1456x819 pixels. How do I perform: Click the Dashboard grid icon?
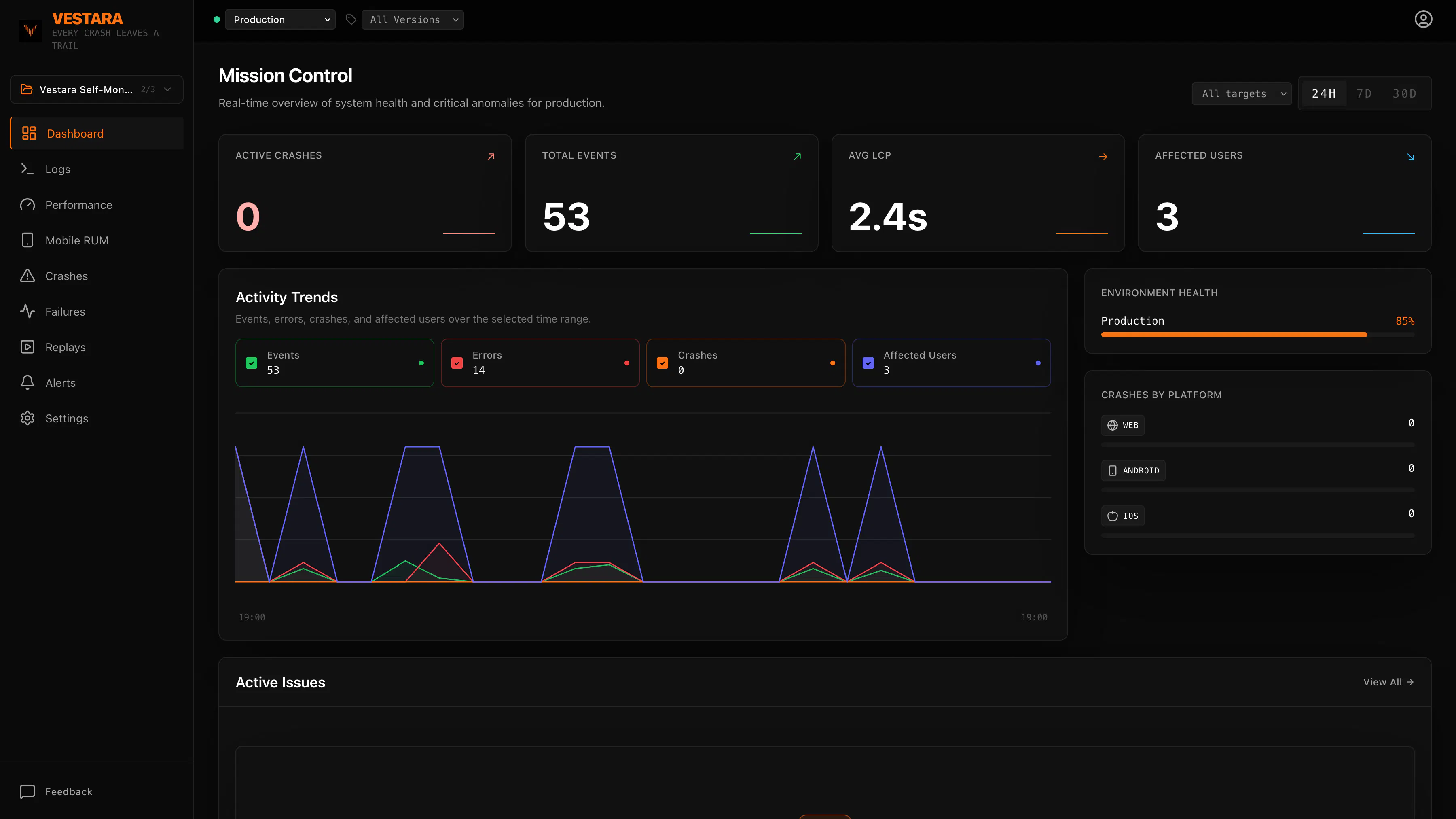click(x=29, y=134)
